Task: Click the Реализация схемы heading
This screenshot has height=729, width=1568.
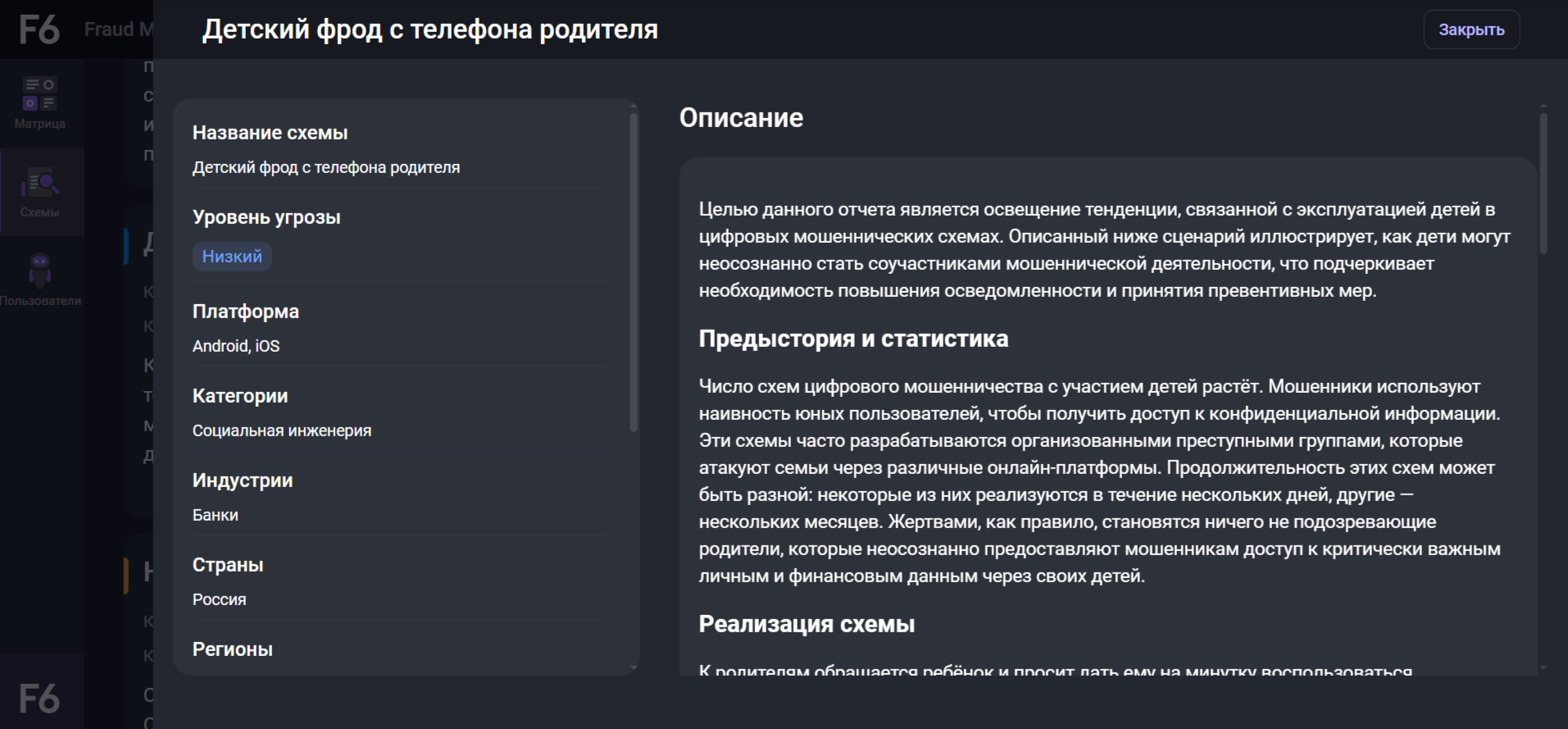Action: click(x=807, y=624)
